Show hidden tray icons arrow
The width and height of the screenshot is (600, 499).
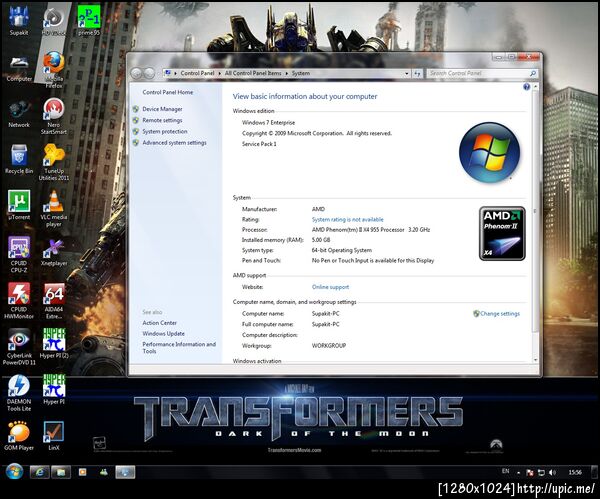point(518,473)
